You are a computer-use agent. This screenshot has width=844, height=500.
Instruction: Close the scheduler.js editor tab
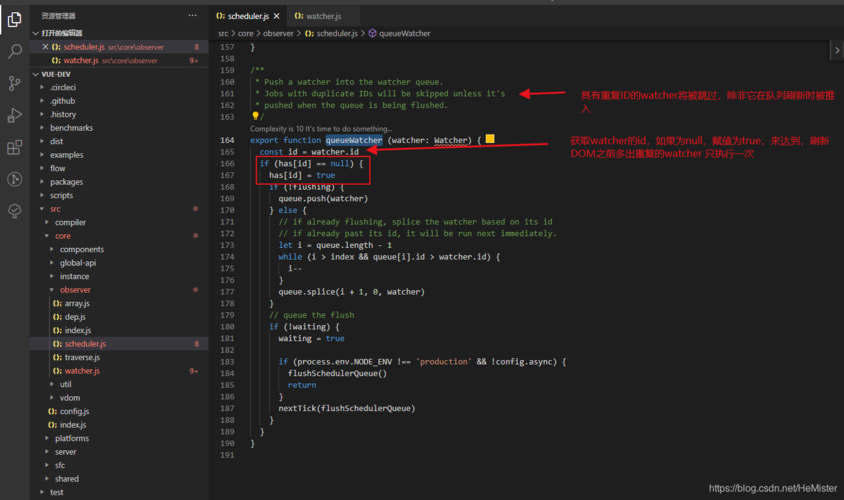276,16
